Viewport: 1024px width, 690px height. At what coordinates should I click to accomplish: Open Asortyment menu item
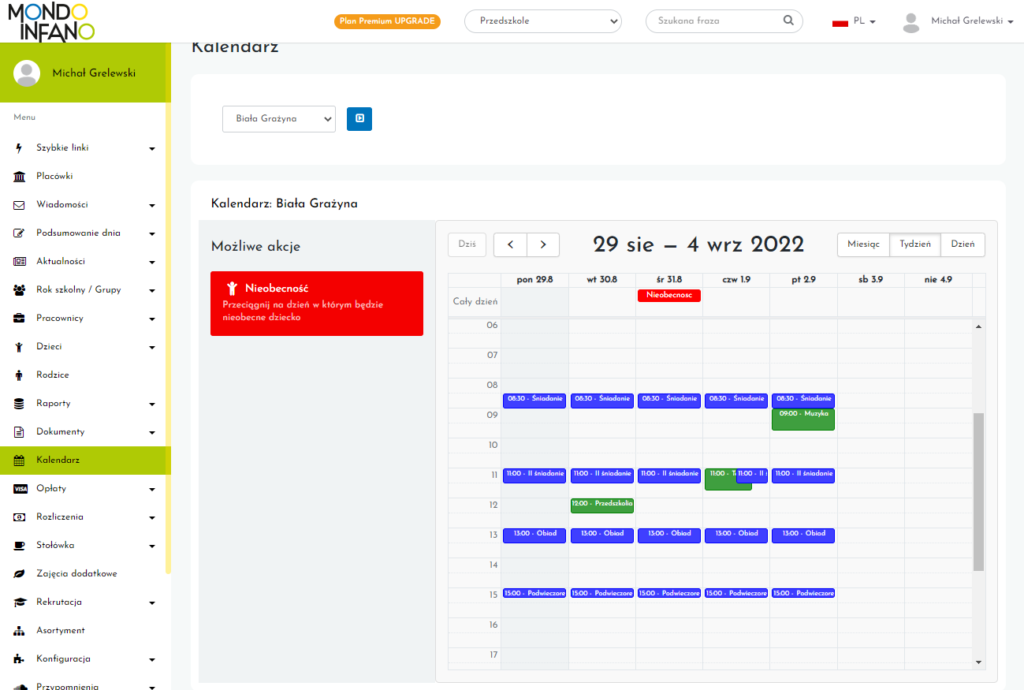(x=85, y=630)
